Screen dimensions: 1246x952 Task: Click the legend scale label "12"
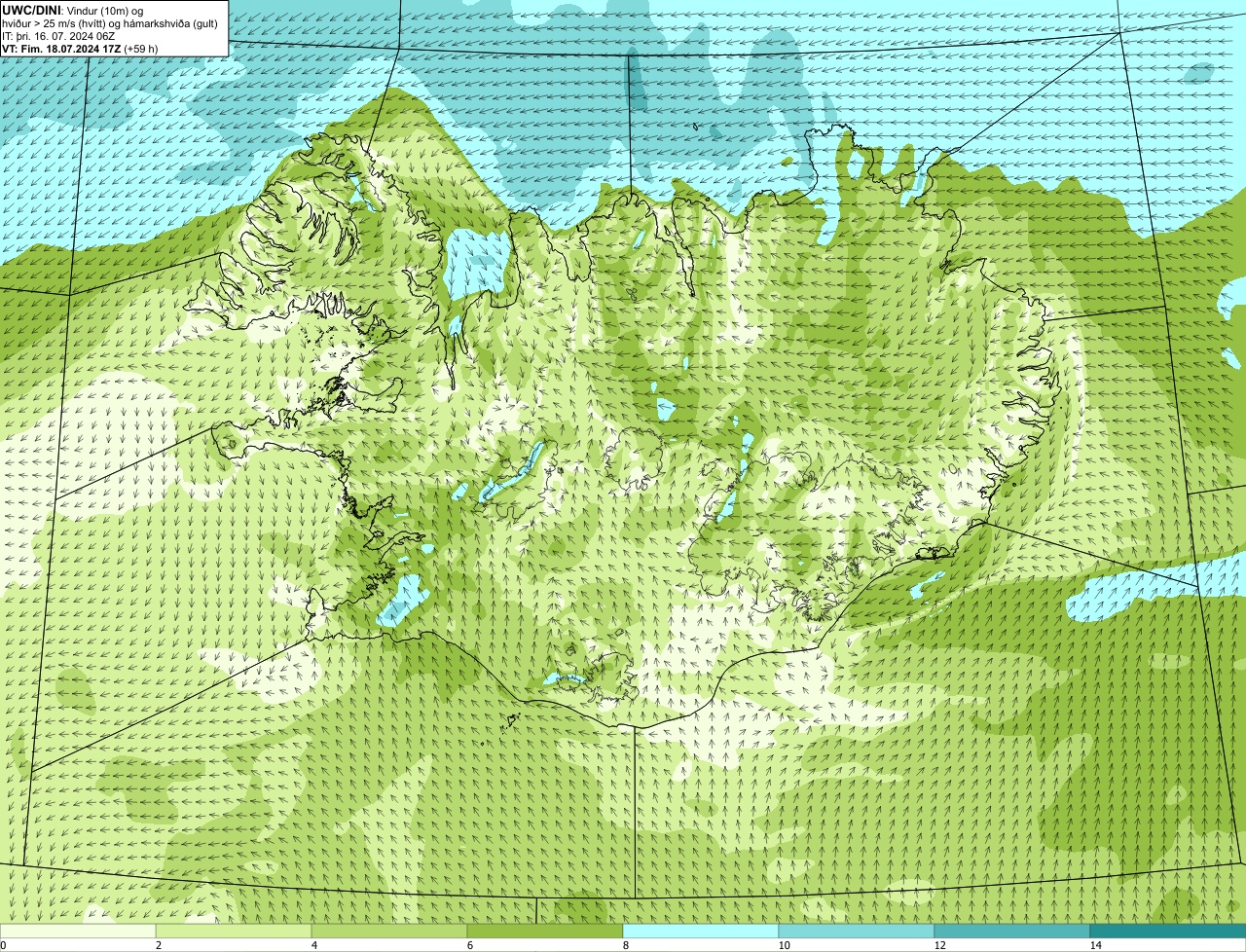pyautogui.click(x=939, y=945)
